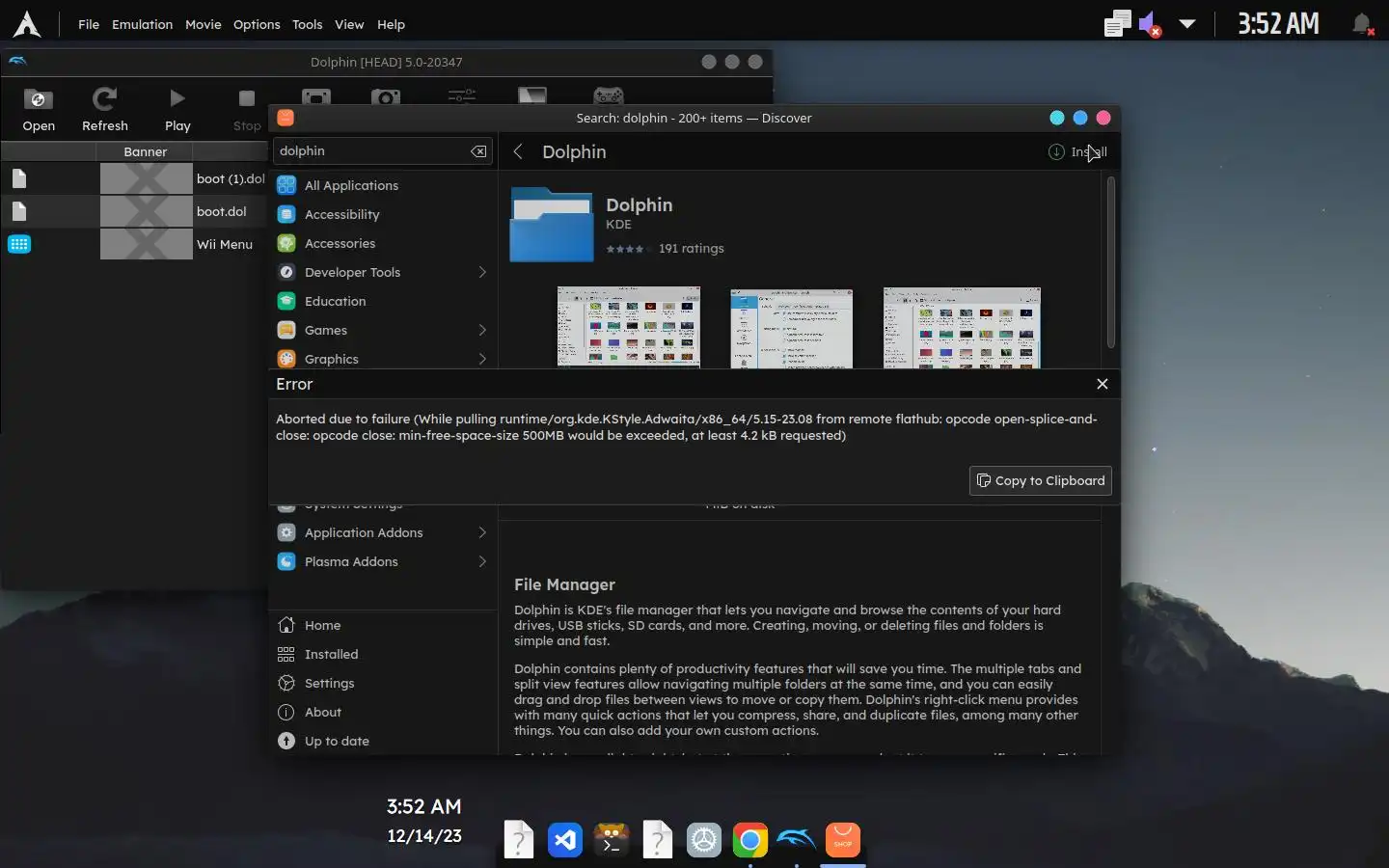
Task: Click the blue Dolphin folder app icon
Action: 552,225
